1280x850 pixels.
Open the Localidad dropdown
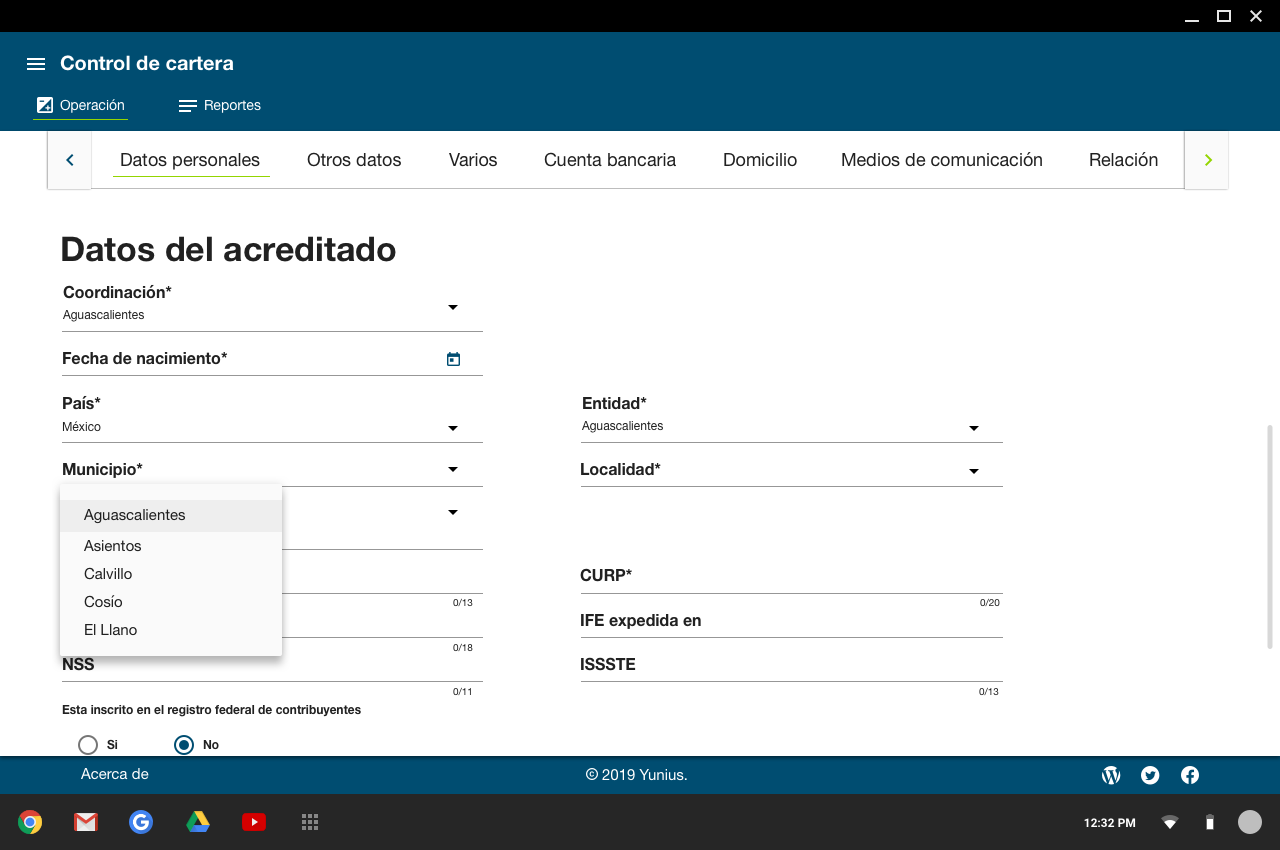point(973,471)
